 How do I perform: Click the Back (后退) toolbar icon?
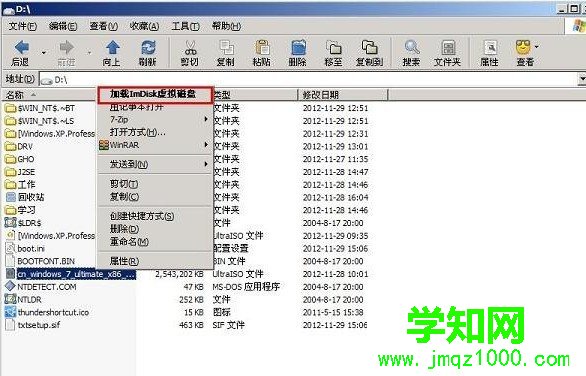click(22, 48)
